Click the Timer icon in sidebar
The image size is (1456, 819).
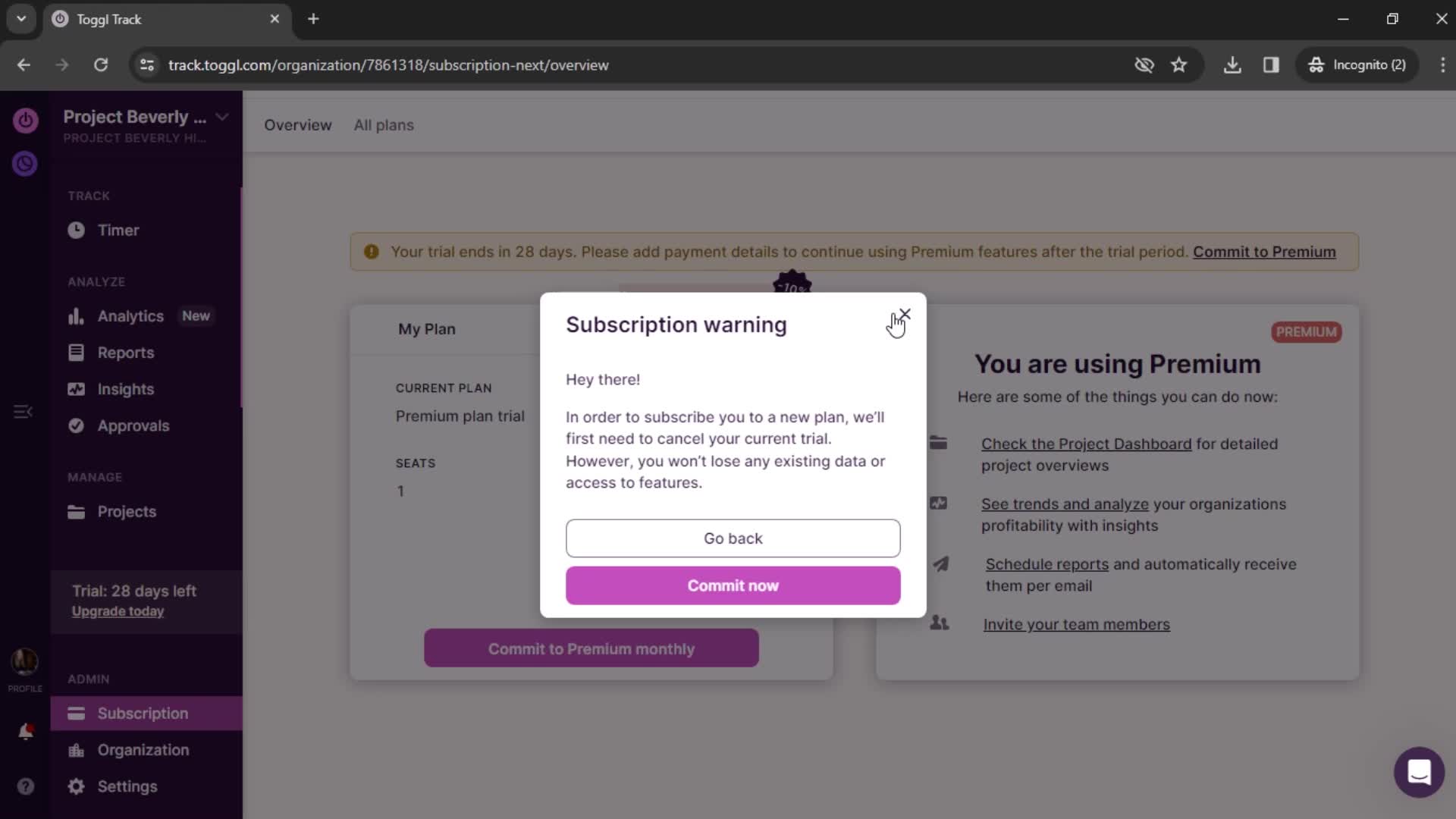76,230
